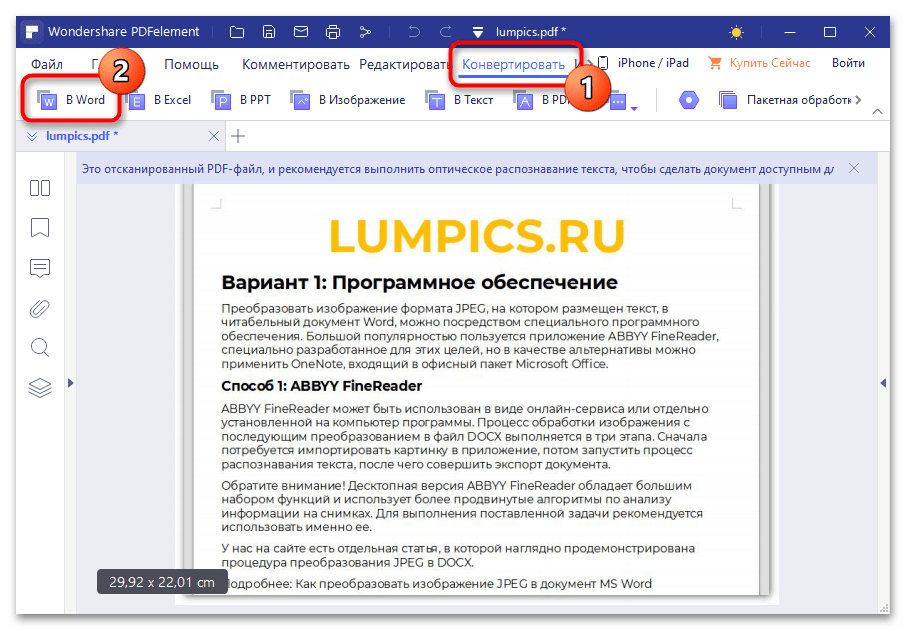
Task: Convert PDF using В PPT button
Action: 242,101
